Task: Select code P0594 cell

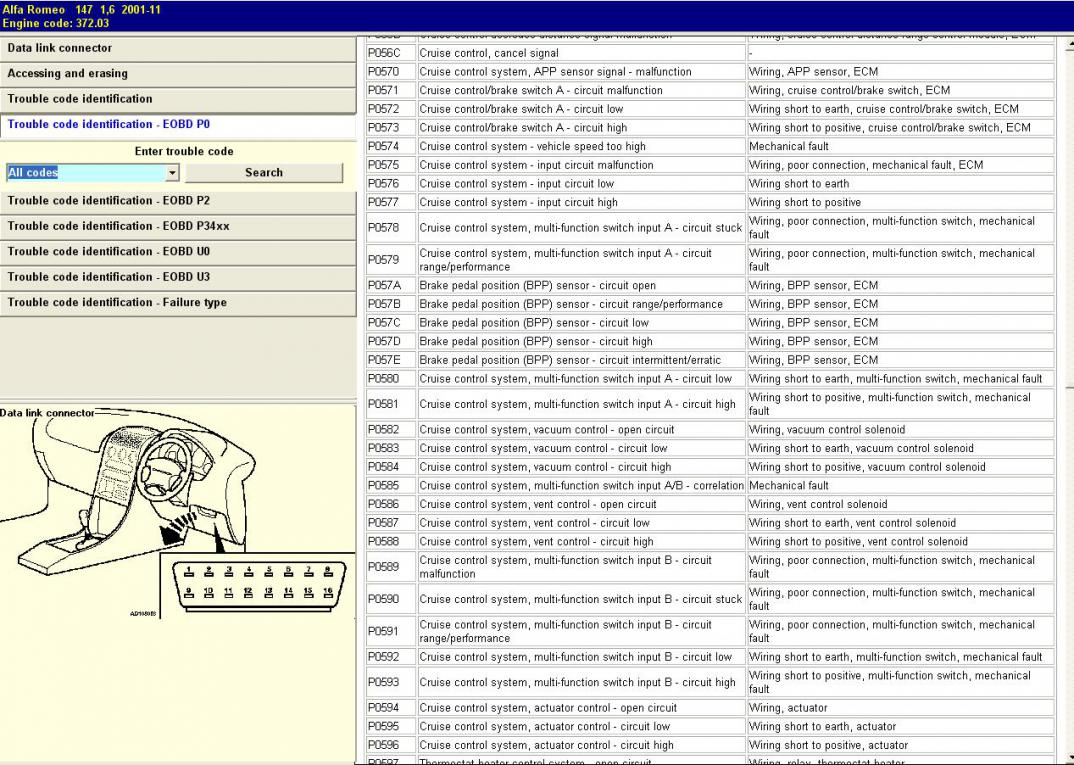Action: pyautogui.click(x=391, y=707)
